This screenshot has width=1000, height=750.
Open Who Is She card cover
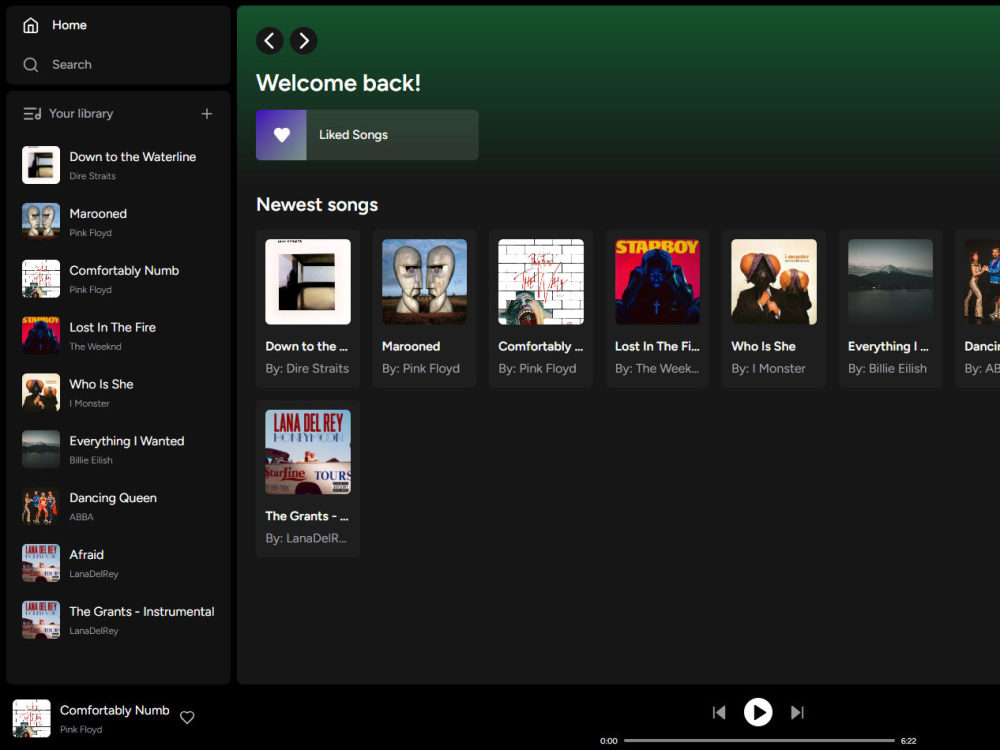(774, 282)
